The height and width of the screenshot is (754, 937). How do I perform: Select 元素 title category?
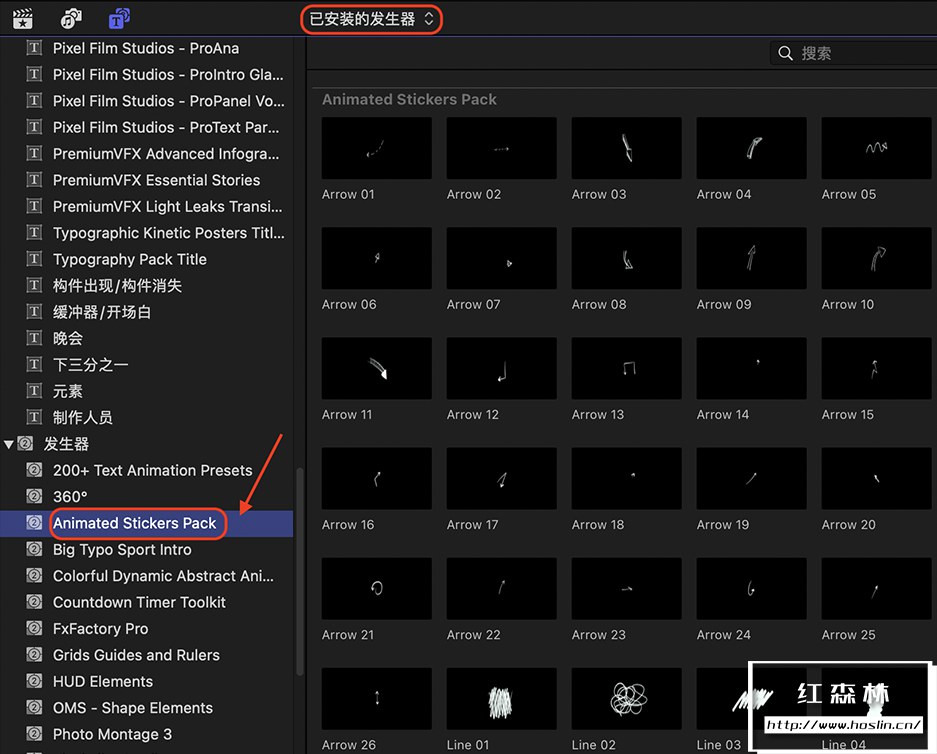tap(146, 391)
